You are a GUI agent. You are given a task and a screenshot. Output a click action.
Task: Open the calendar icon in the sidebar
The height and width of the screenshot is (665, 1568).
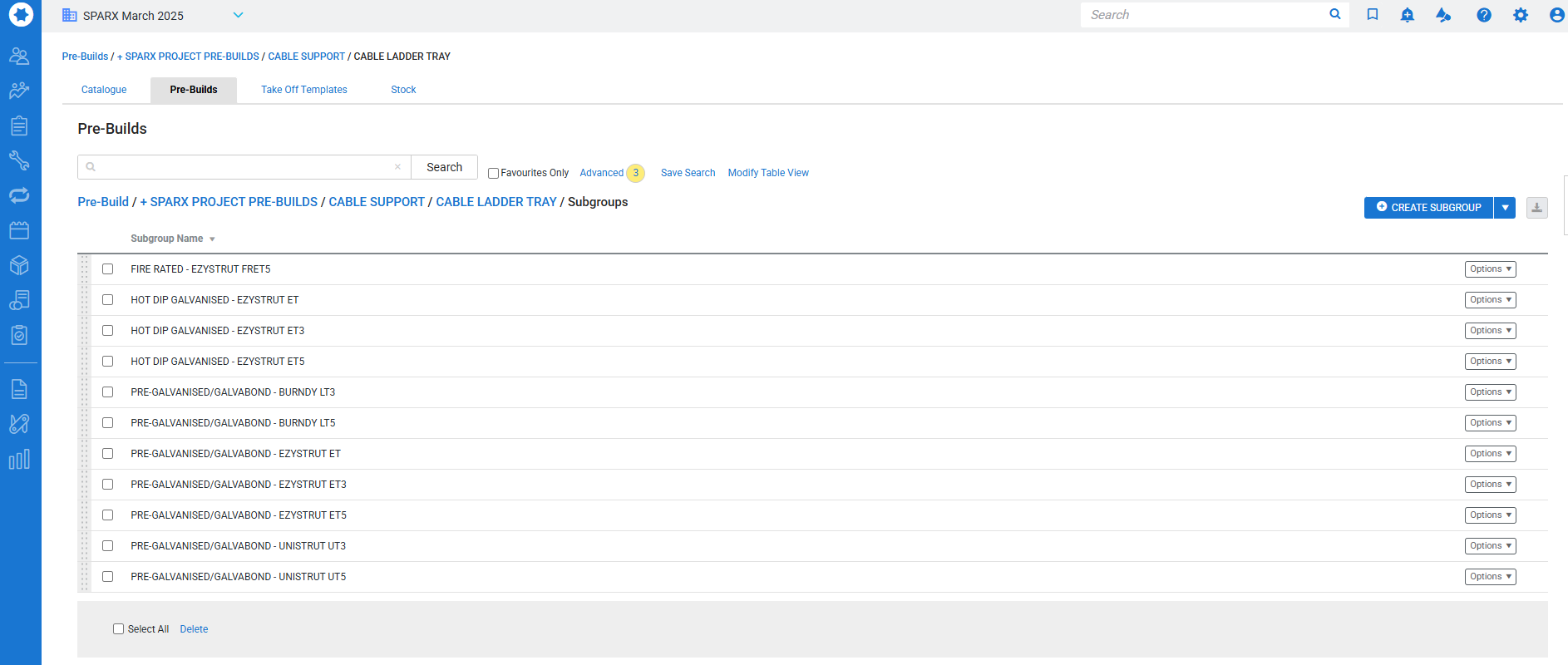click(19, 230)
